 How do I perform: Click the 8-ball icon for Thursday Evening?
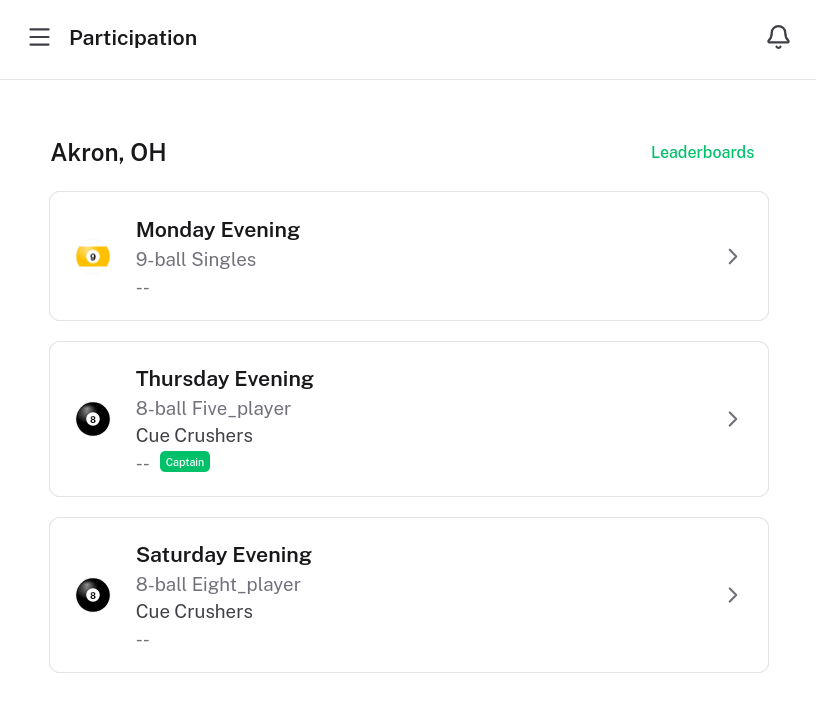(x=93, y=419)
